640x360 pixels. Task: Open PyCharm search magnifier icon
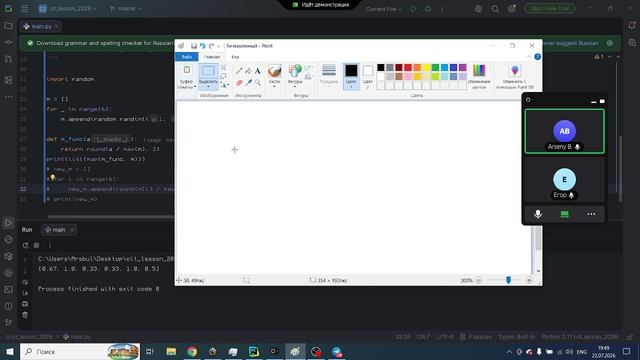click(x=495, y=9)
